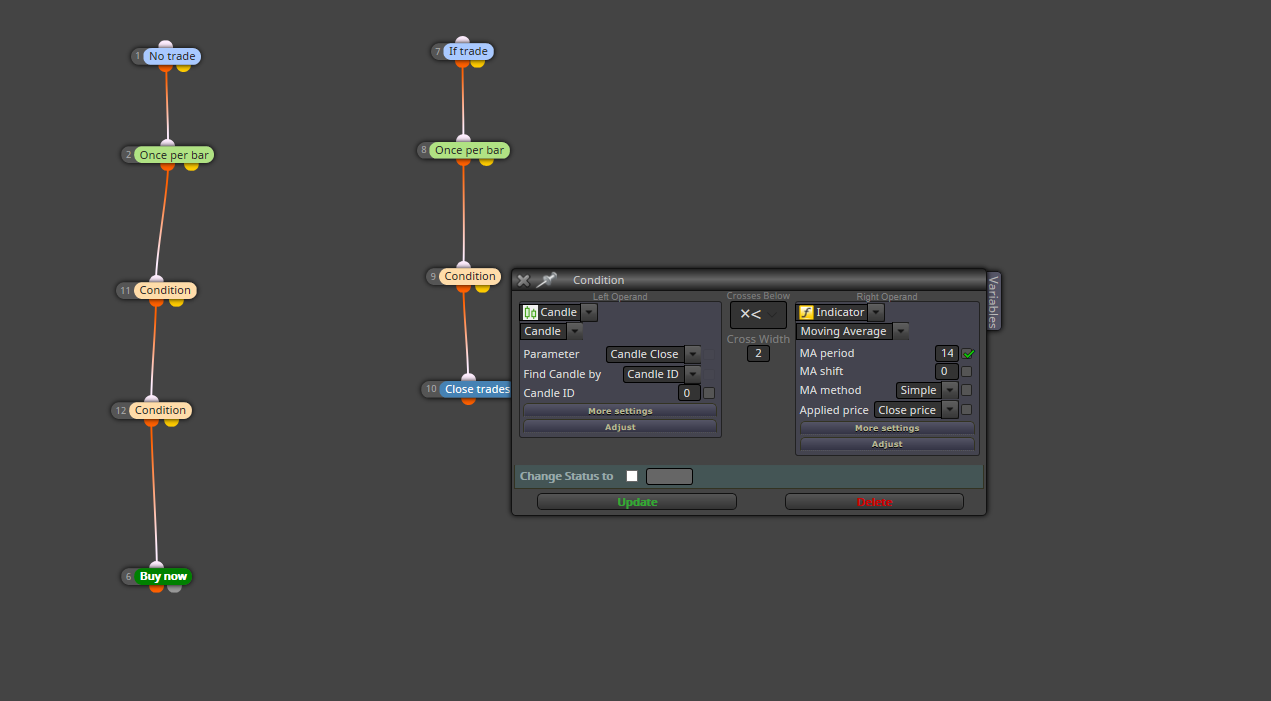Click the white input dot above Condition 12
The width and height of the screenshot is (1271, 701).
(152, 400)
